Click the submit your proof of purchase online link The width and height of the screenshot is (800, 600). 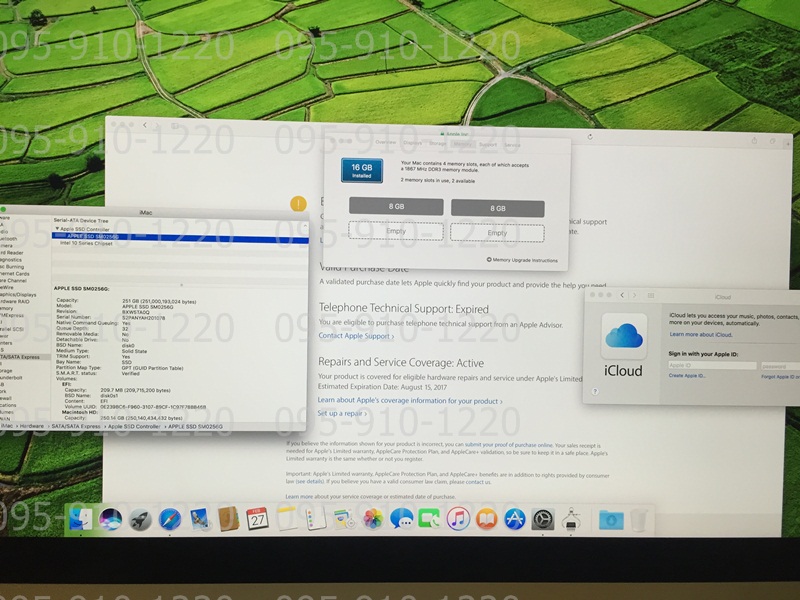pos(509,445)
